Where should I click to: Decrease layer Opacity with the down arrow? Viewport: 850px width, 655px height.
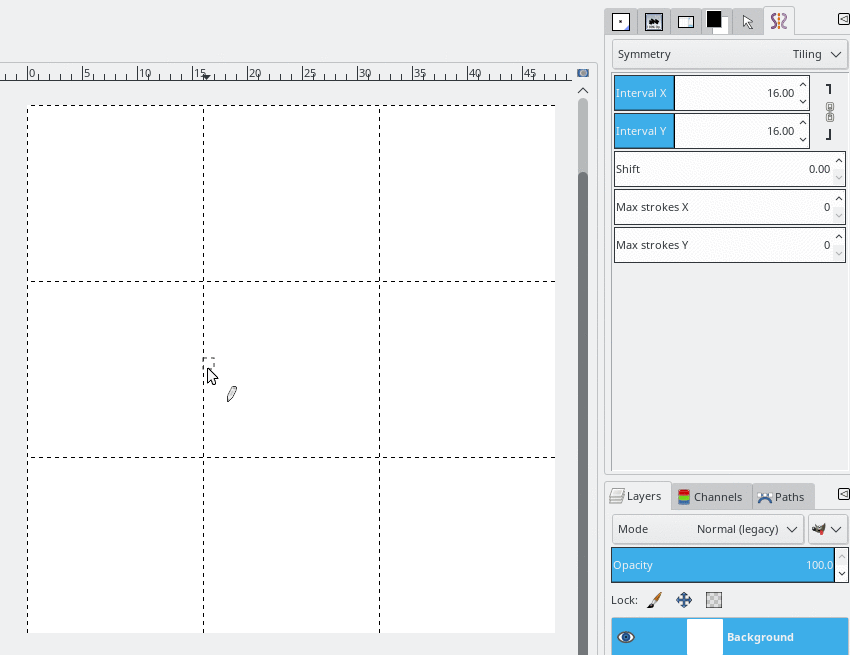[x=841, y=573]
